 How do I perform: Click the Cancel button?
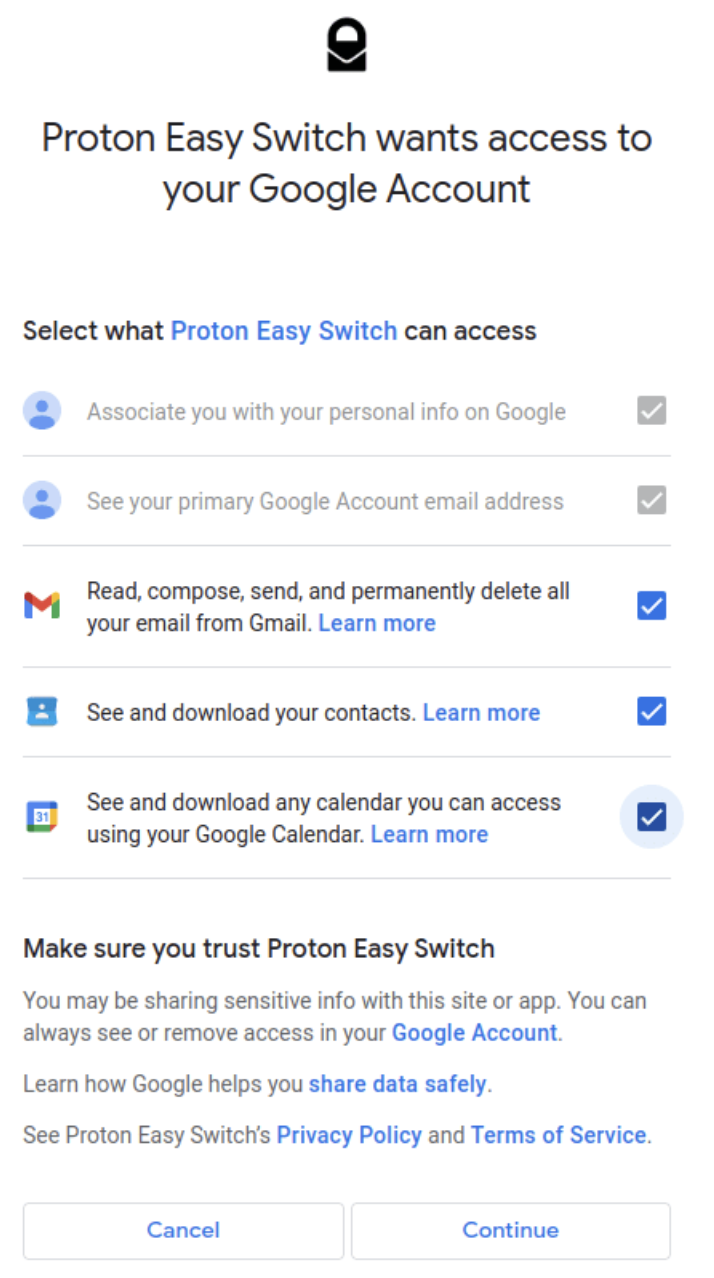tap(183, 1230)
